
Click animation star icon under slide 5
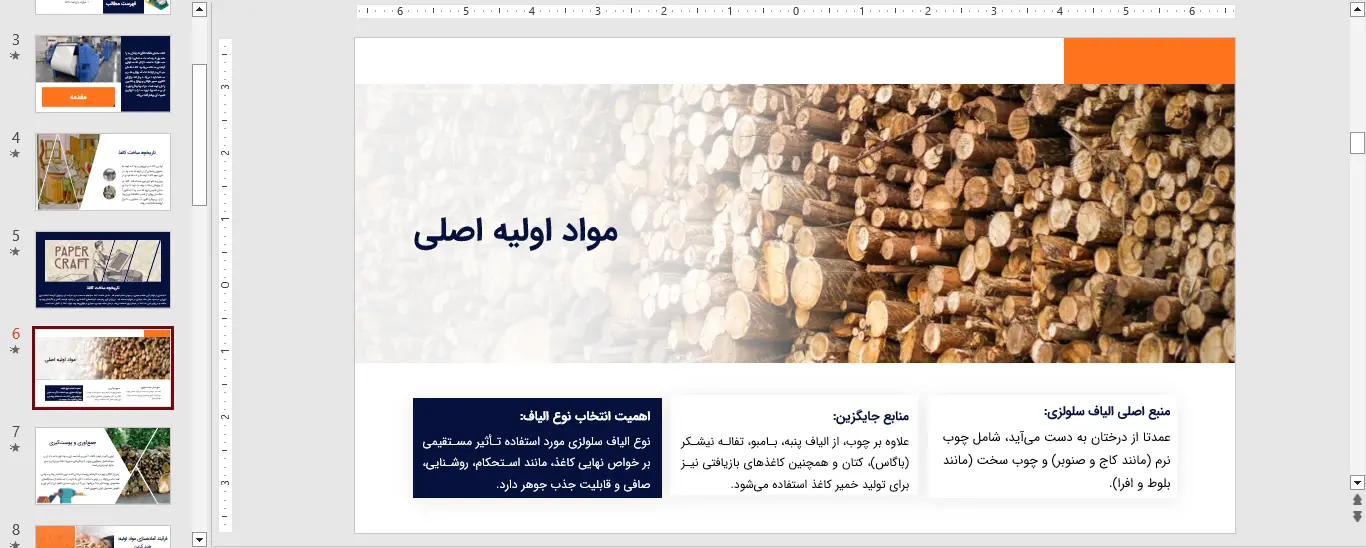click(x=15, y=252)
